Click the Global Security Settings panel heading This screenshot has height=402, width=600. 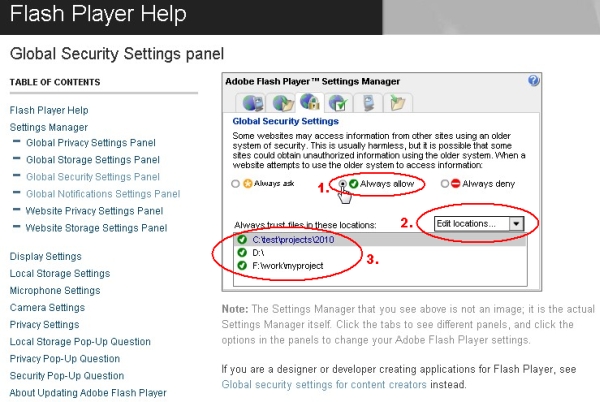point(285,121)
